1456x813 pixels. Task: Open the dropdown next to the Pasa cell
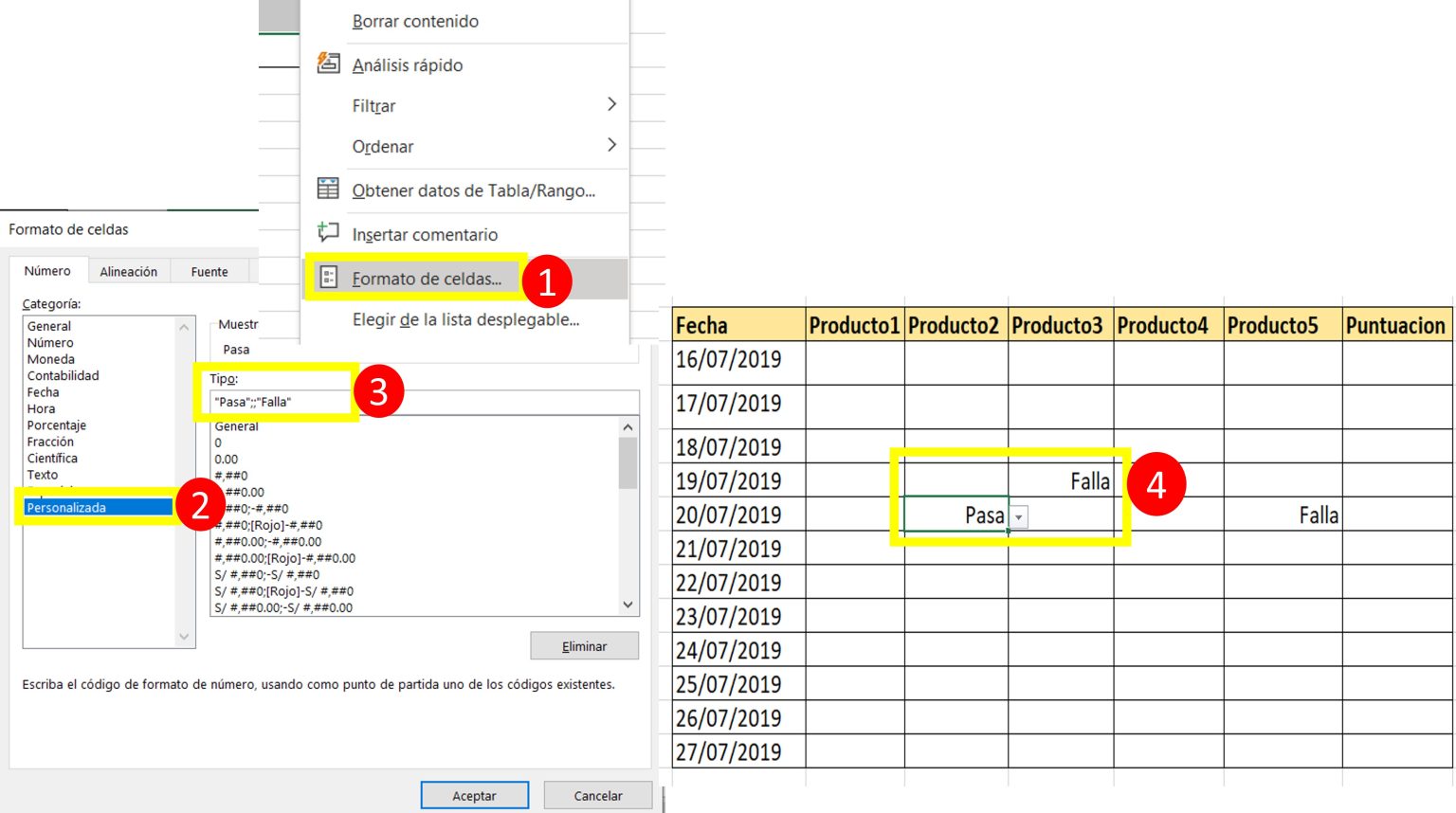pyautogui.click(x=1019, y=515)
